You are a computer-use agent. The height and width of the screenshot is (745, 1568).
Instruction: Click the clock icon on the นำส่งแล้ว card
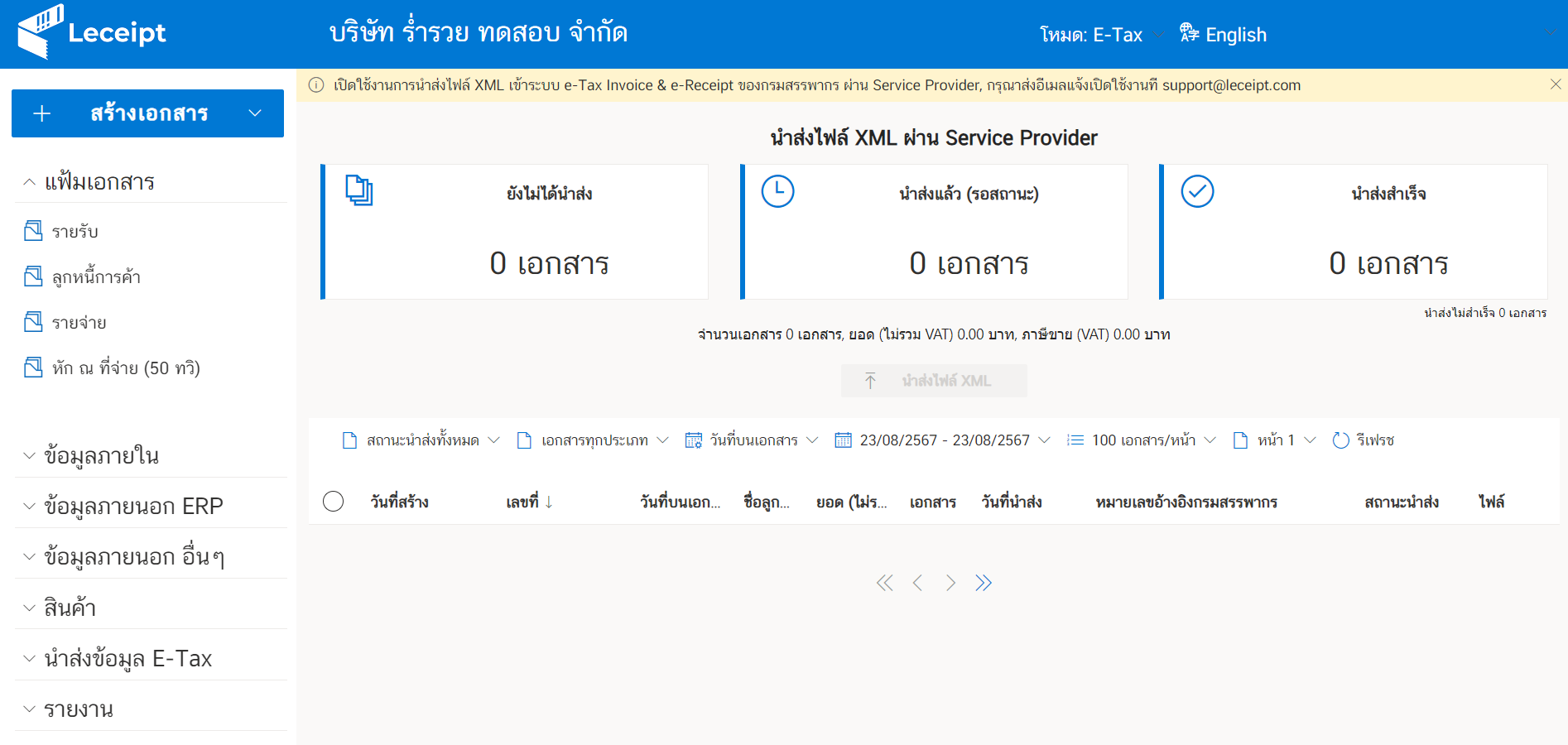coord(777,191)
